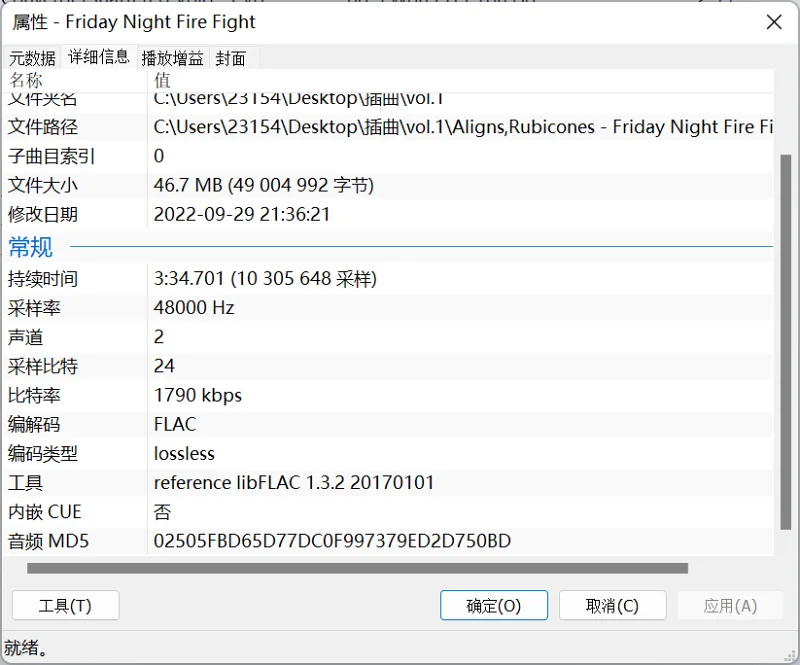The height and width of the screenshot is (665, 800).
Task: Click the 编解码 row label
Action: point(34,425)
